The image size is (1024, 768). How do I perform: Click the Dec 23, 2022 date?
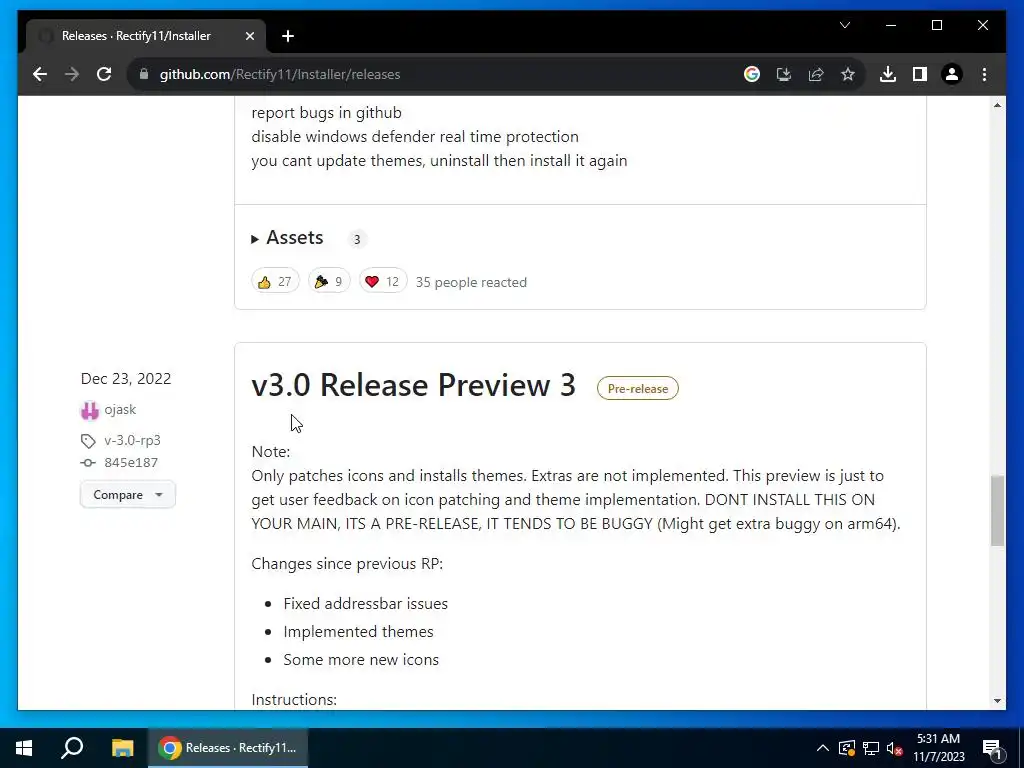click(126, 379)
